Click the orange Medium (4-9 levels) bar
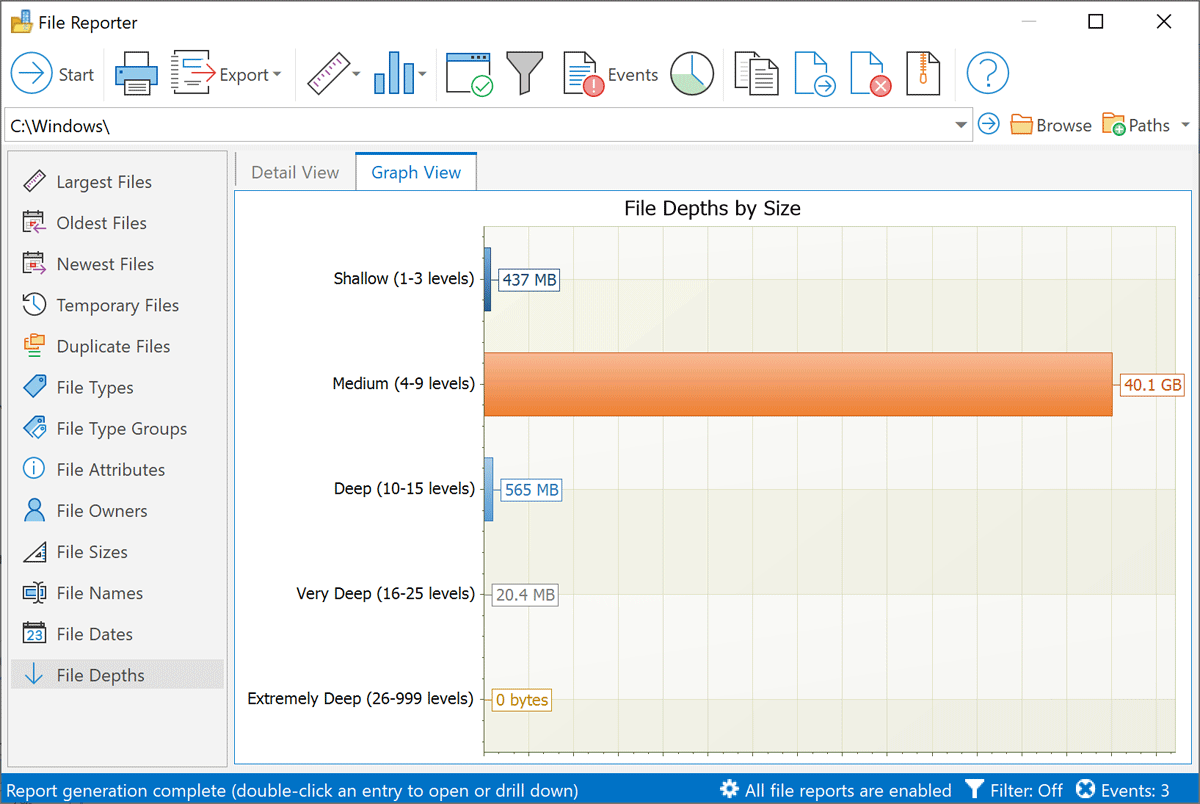Image resolution: width=1200 pixels, height=804 pixels. 797,384
